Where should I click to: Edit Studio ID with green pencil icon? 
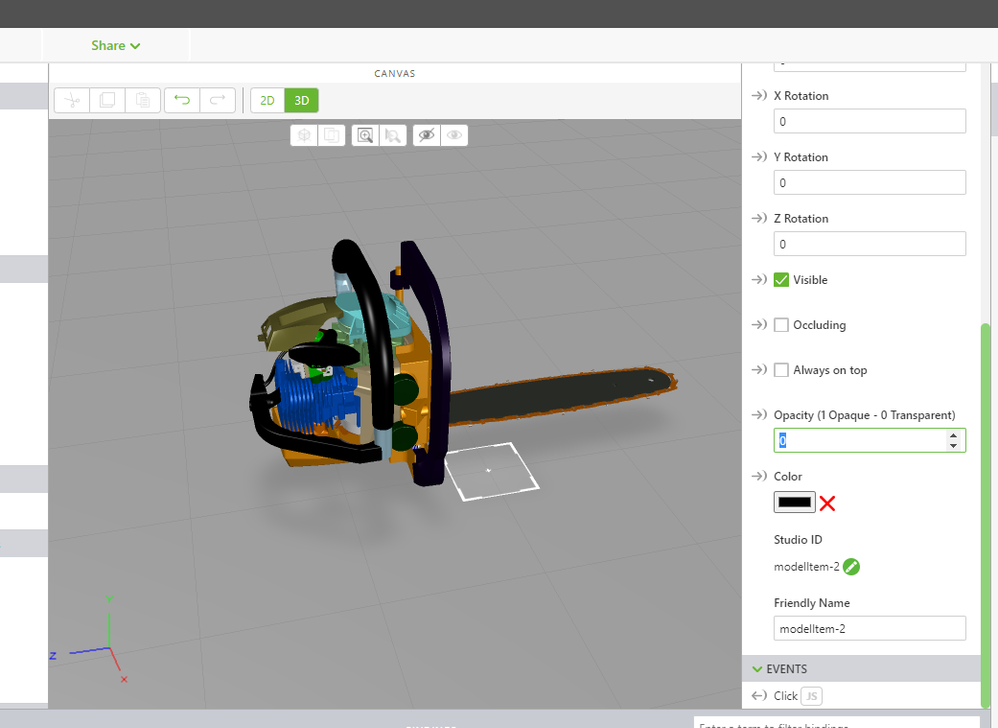pos(851,567)
